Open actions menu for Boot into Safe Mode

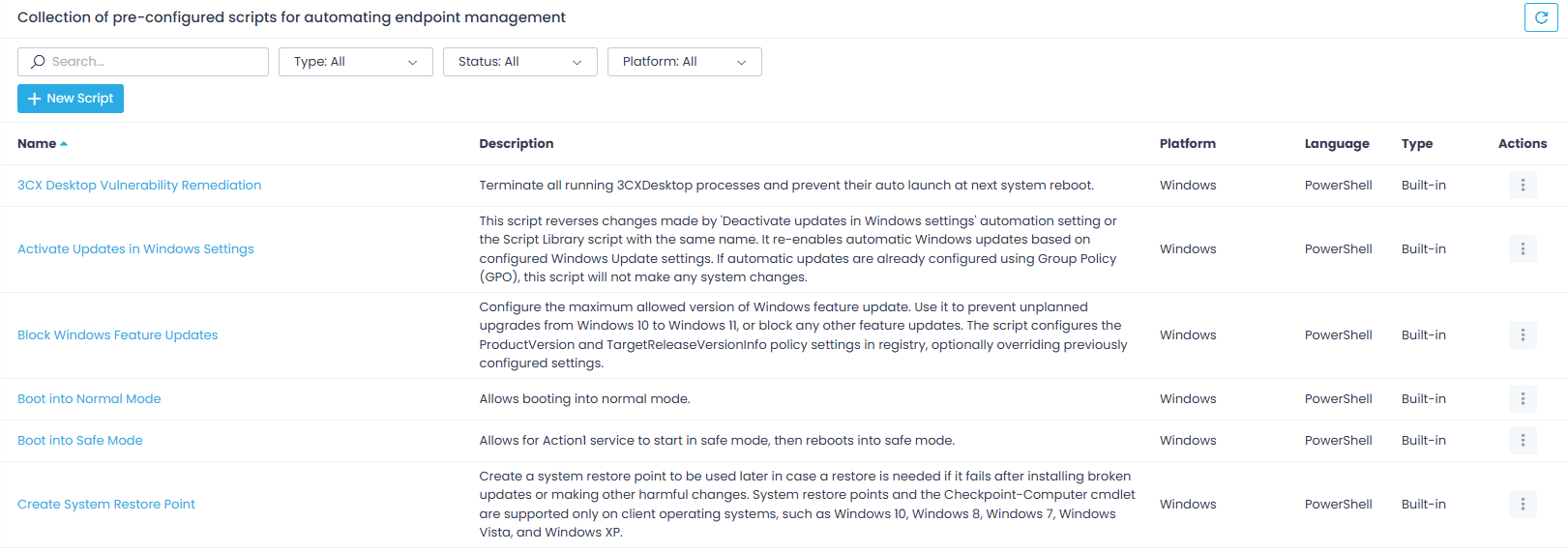click(x=1523, y=441)
